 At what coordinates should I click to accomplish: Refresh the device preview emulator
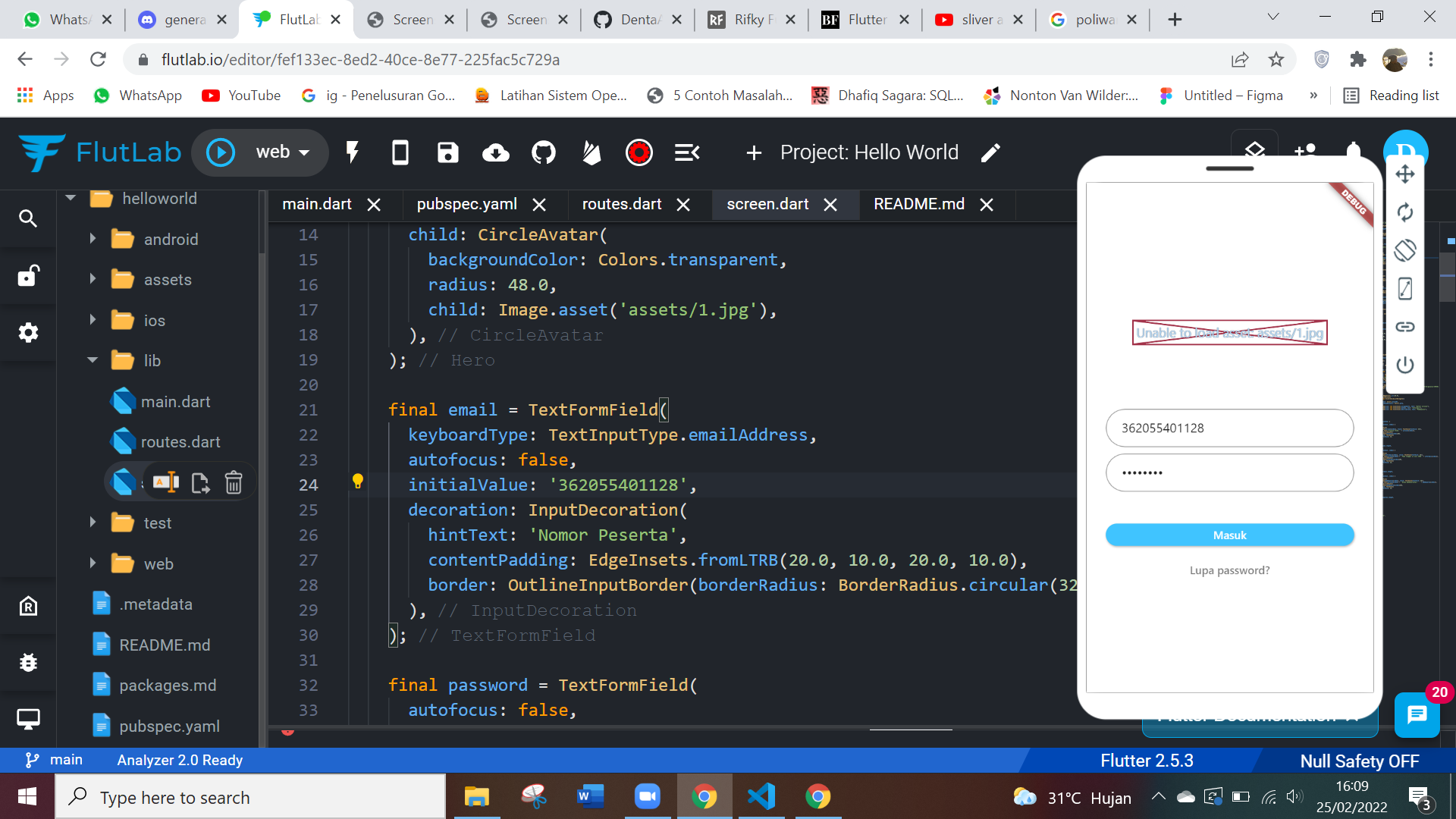[x=1405, y=212]
